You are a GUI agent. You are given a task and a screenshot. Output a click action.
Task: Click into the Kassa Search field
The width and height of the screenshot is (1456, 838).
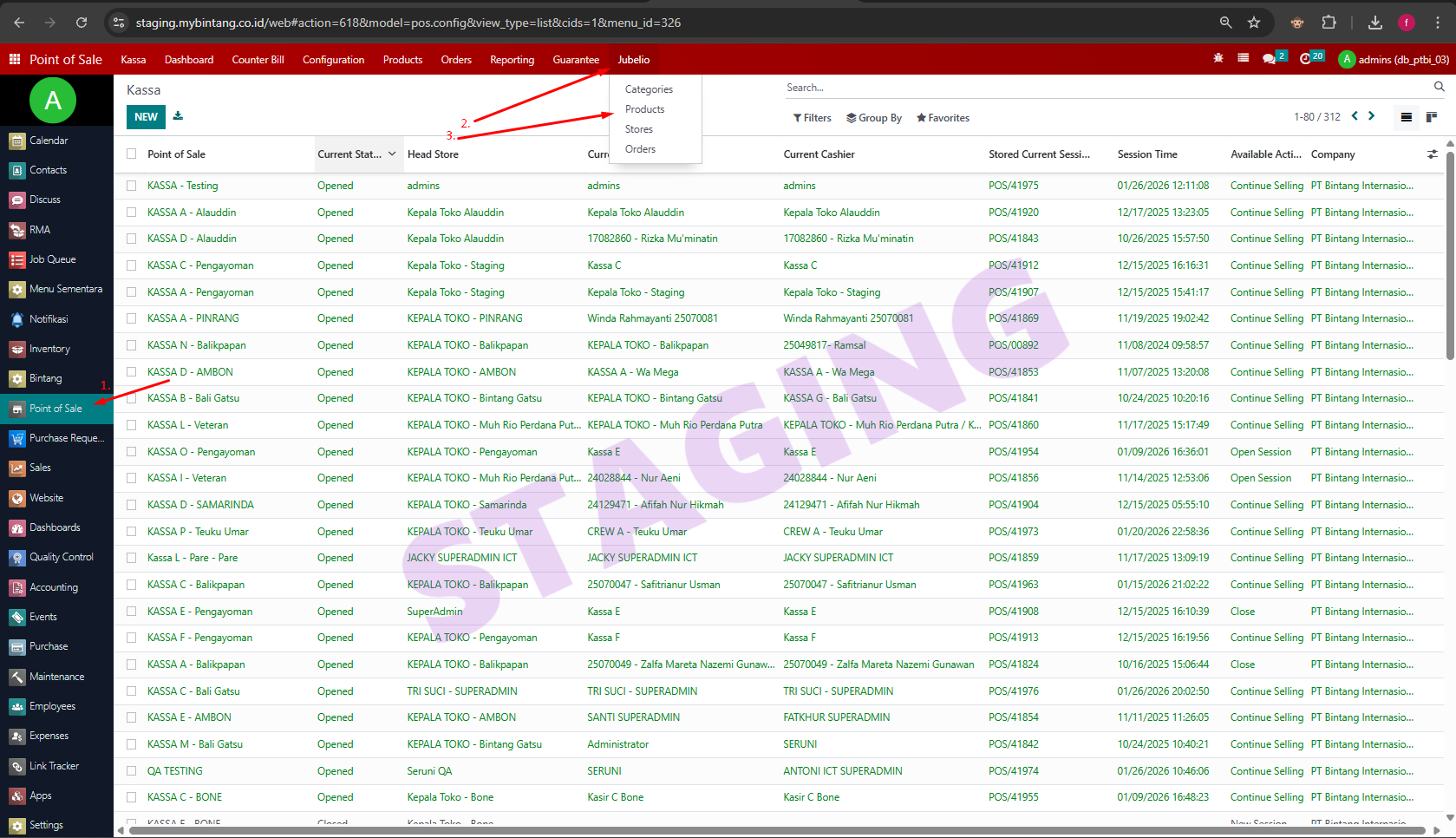[1106, 88]
